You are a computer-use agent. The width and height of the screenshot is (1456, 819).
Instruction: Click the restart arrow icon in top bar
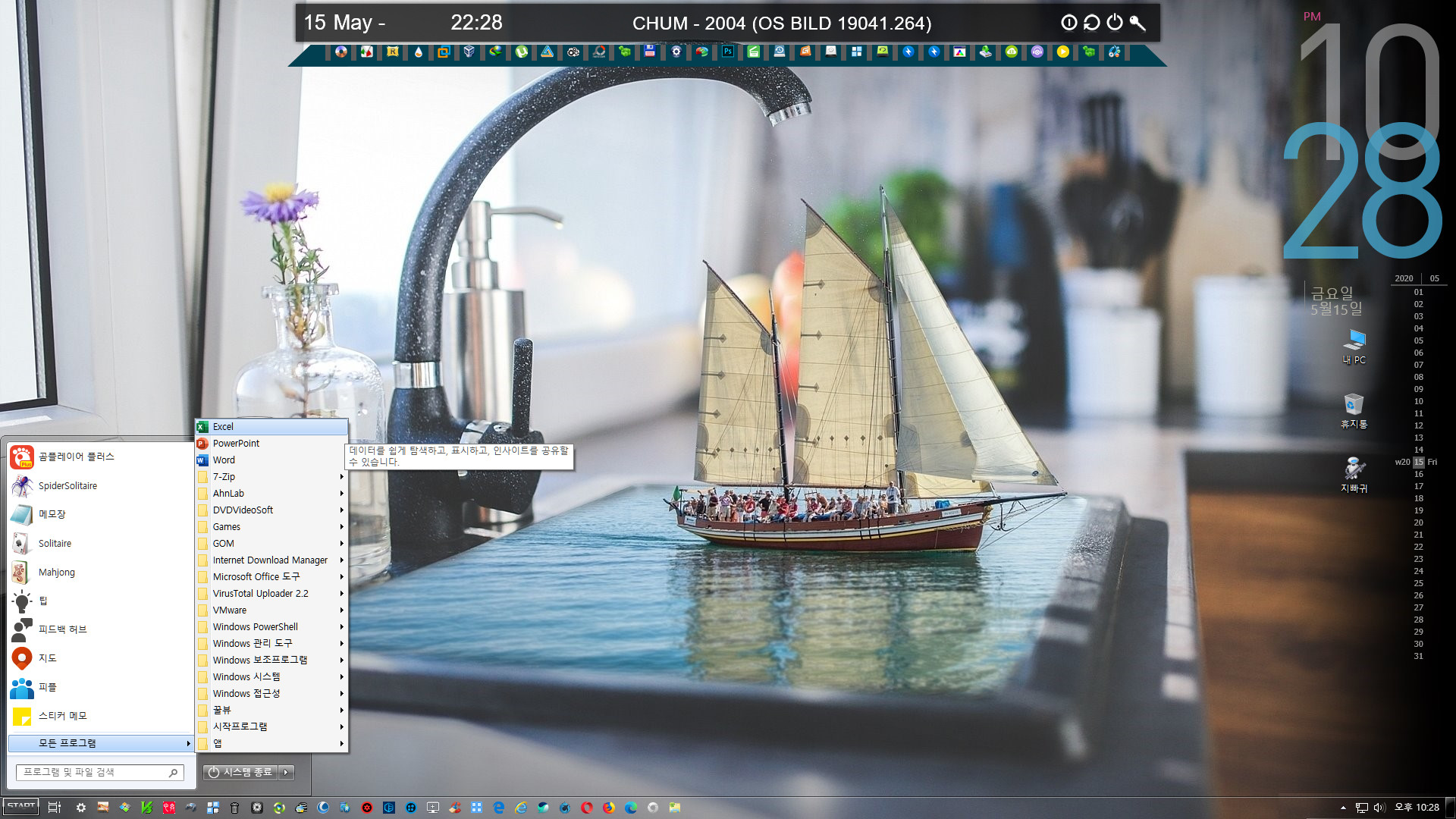(1092, 23)
